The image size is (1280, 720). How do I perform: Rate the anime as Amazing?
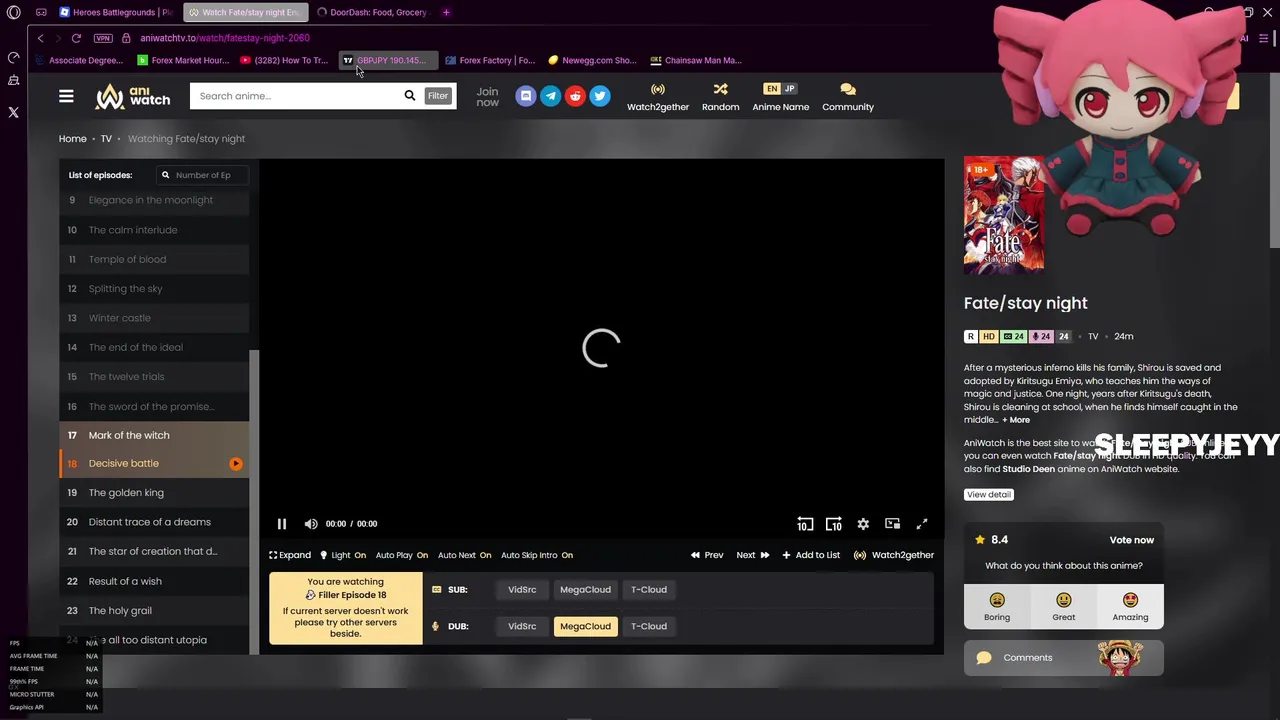click(x=1130, y=606)
